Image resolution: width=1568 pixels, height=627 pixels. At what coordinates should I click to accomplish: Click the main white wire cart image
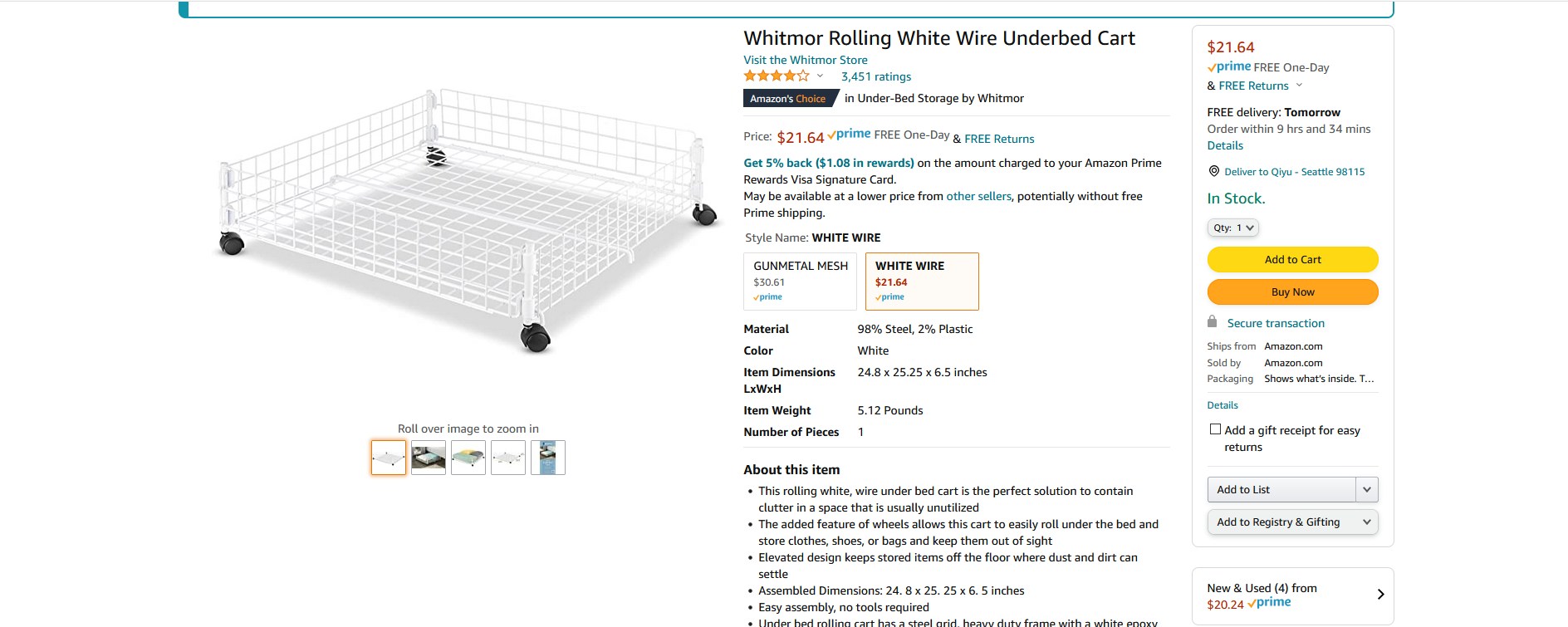(465, 220)
